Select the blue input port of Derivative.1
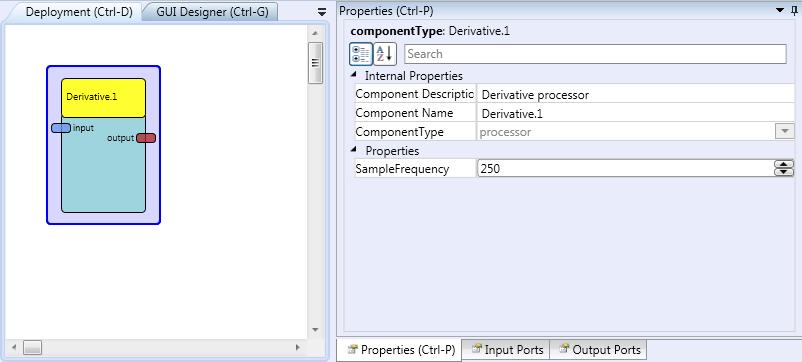 (61, 128)
